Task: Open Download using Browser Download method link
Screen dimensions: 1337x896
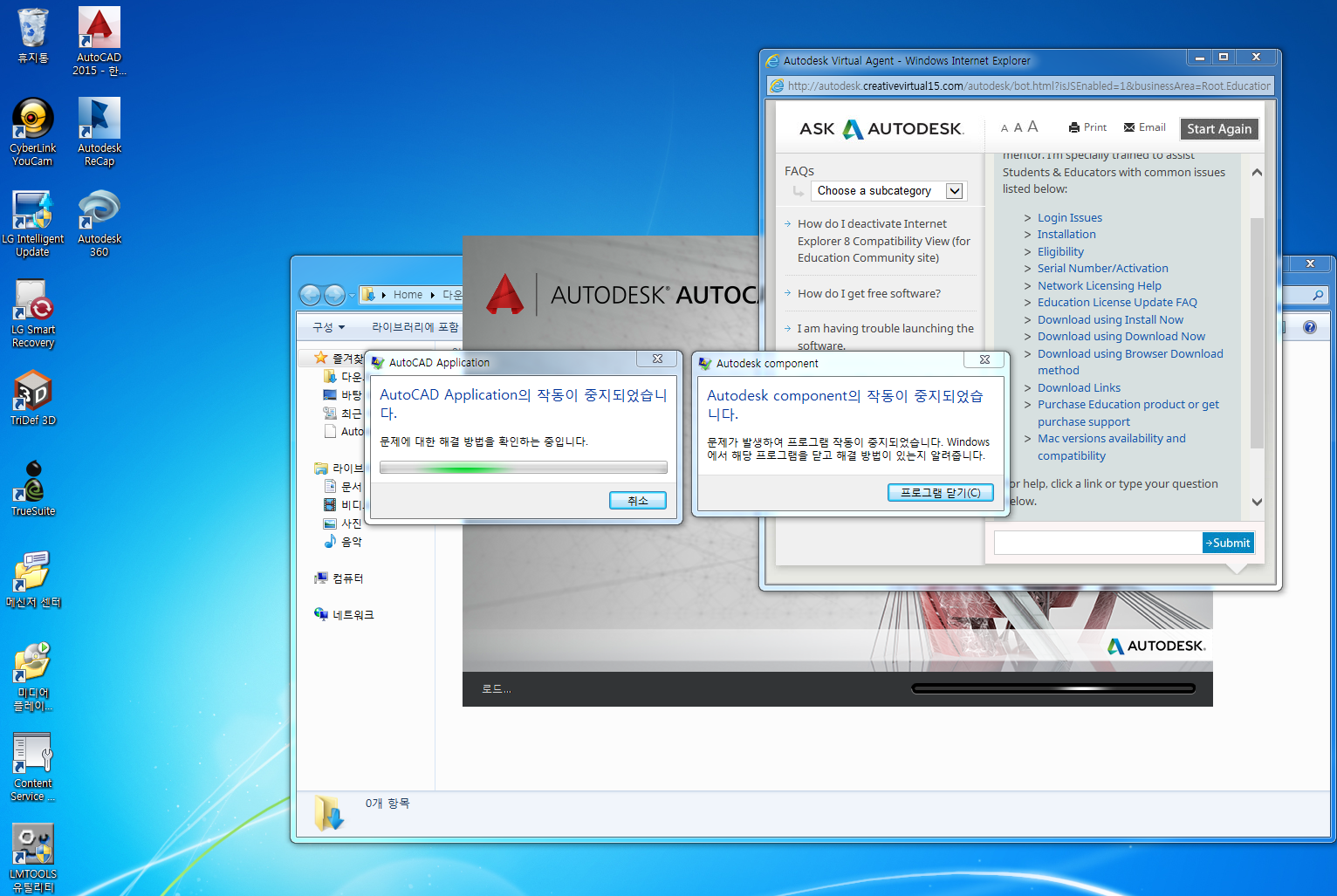Action: pos(1130,362)
